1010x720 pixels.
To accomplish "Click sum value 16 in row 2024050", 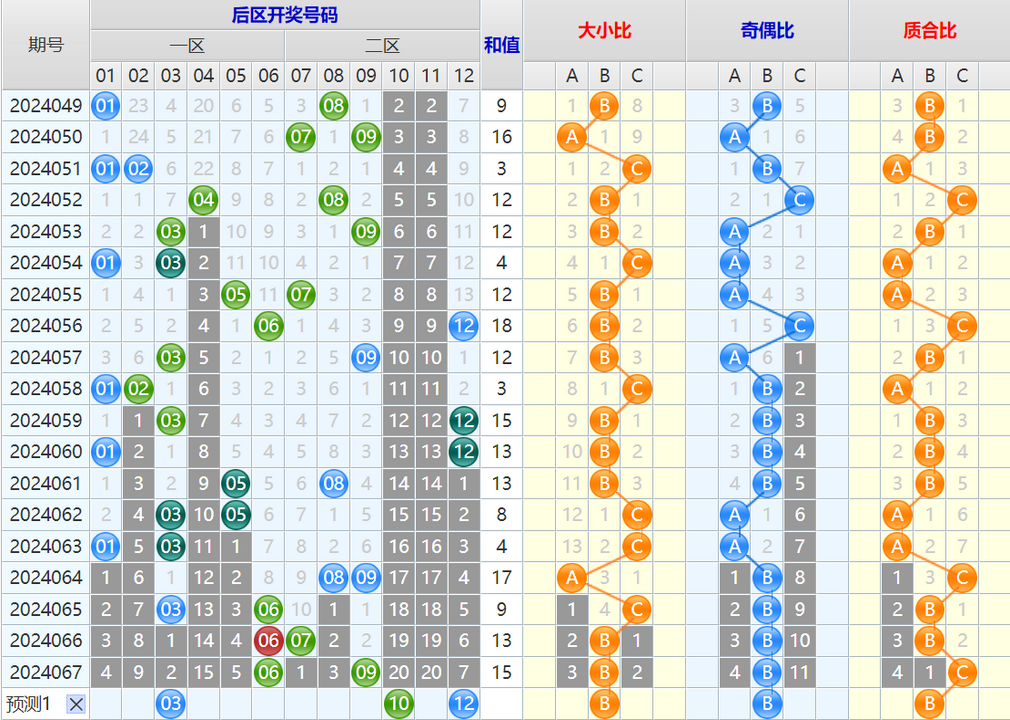I will pos(501,137).
